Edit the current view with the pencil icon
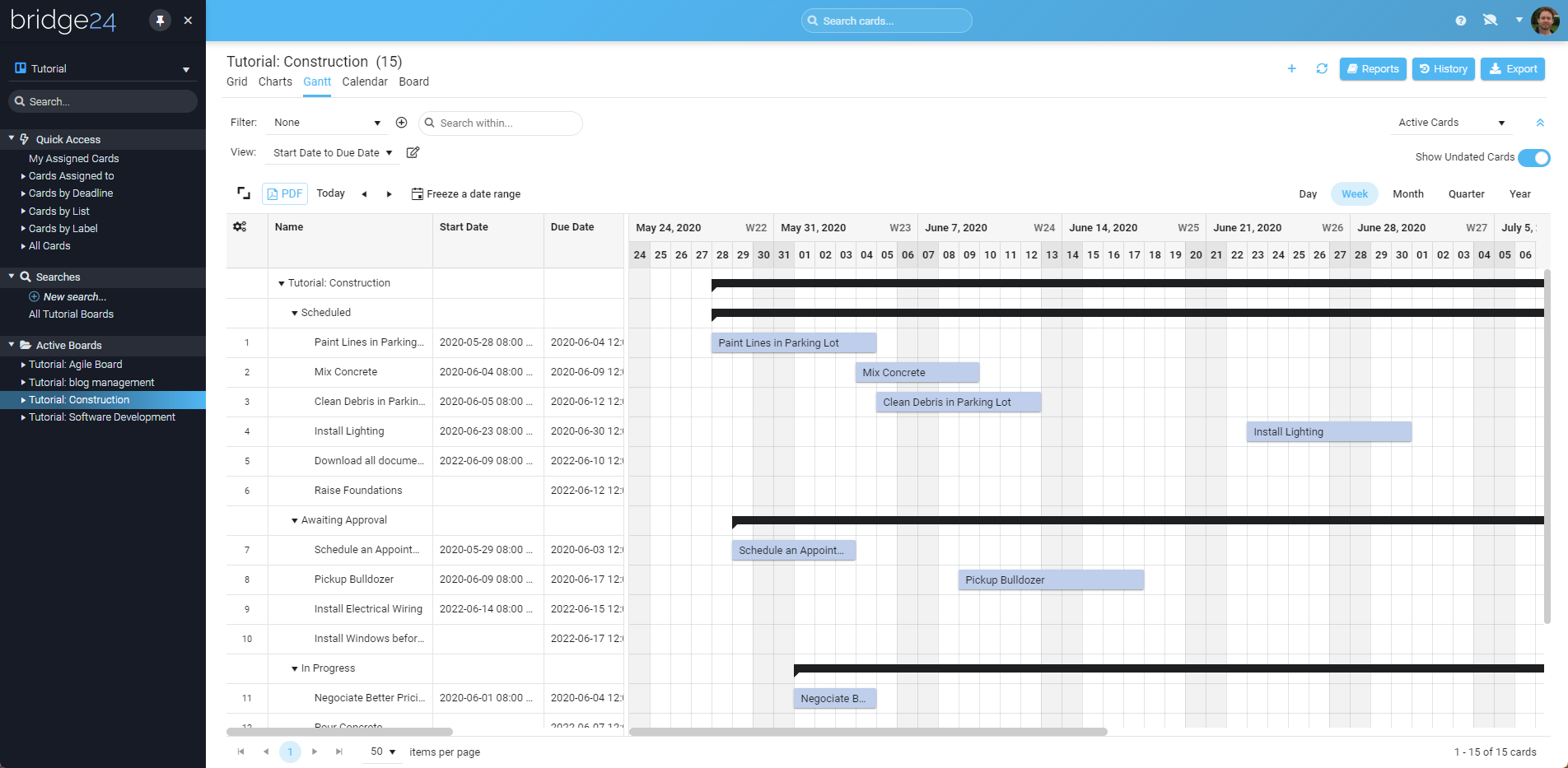Screen dimensions: 1568x768 [x=413, y=152]
